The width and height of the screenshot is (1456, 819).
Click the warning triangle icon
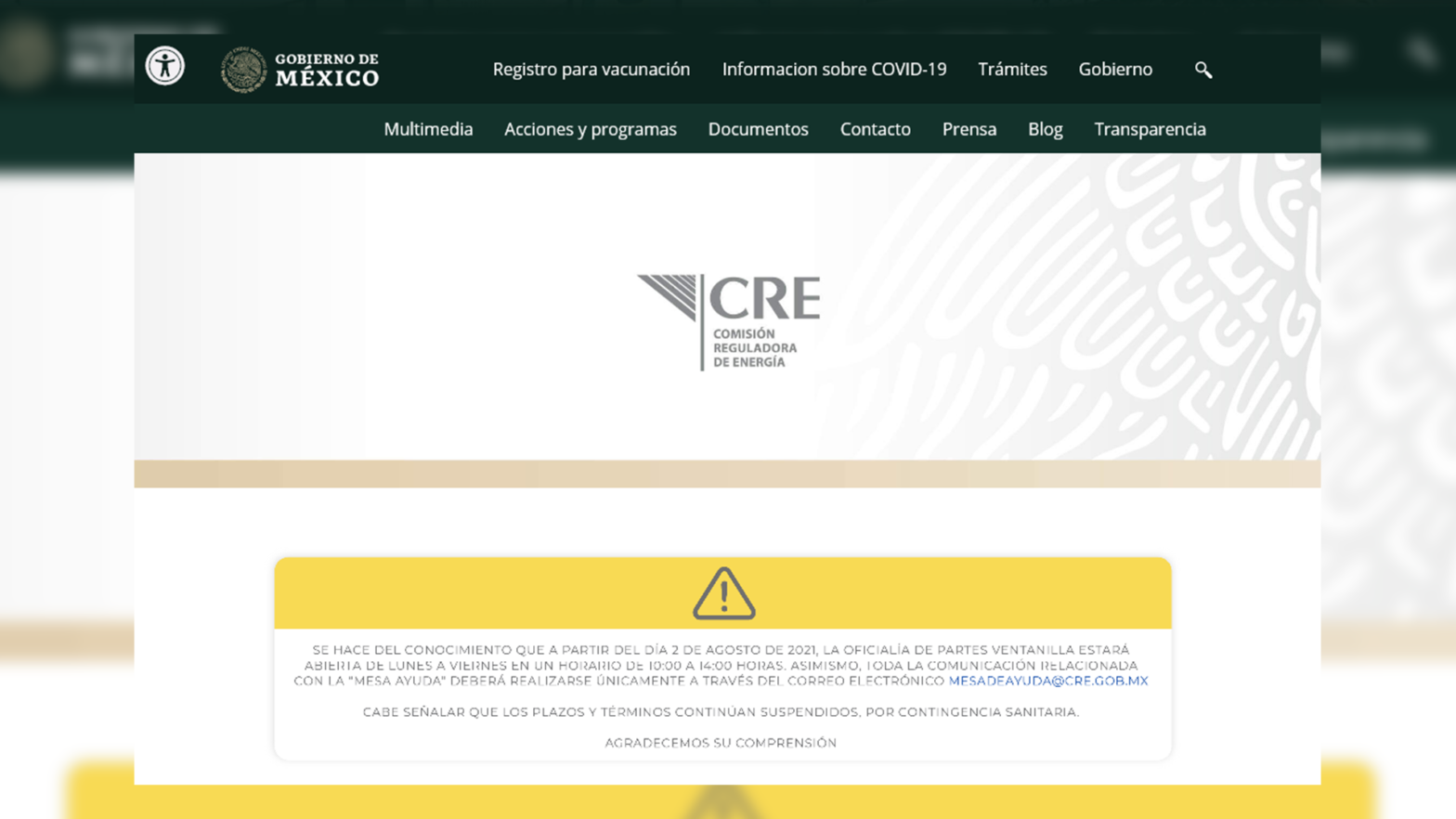point(723,593)
